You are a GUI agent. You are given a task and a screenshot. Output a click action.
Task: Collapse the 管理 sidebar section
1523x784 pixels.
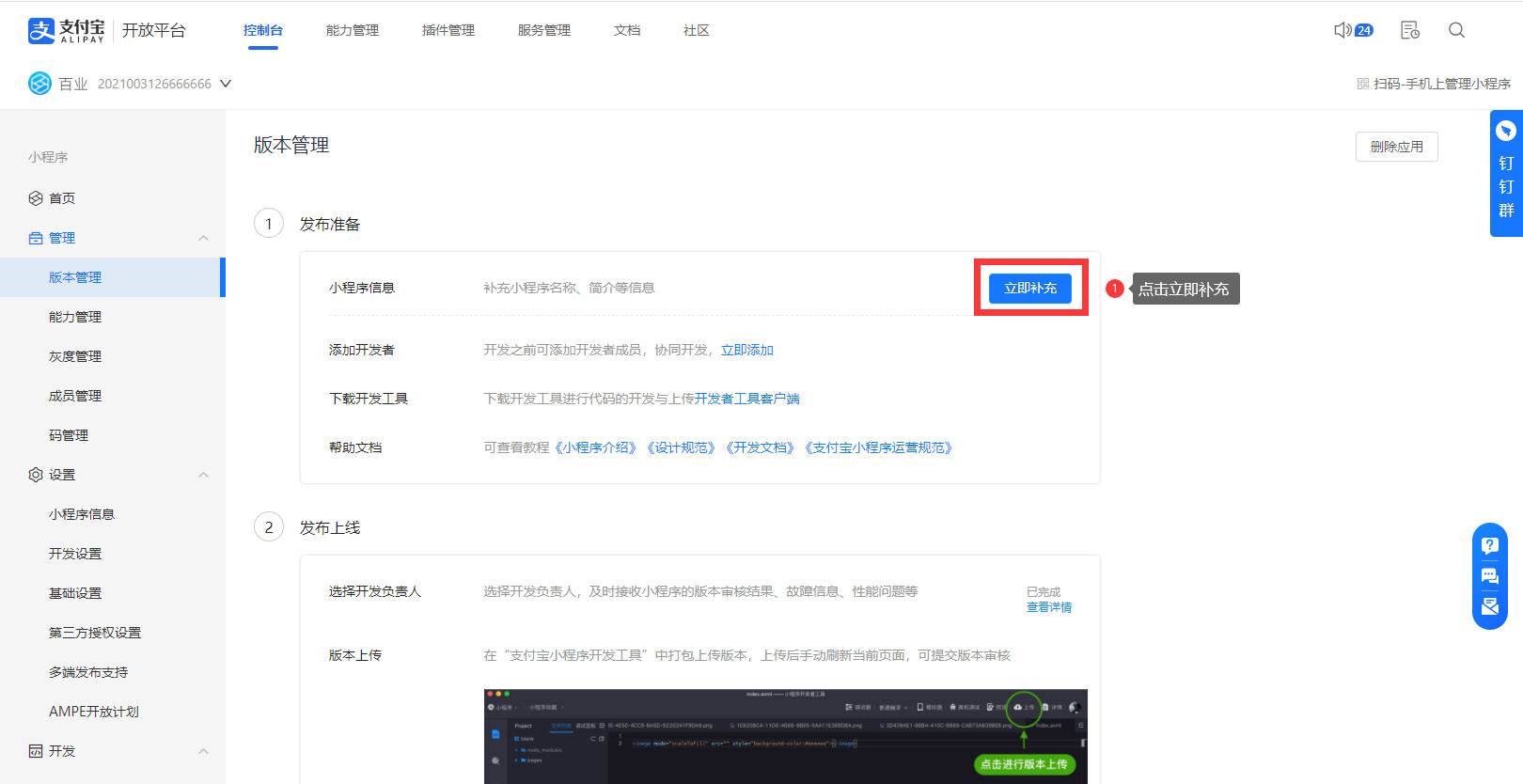tap(203, 238)
